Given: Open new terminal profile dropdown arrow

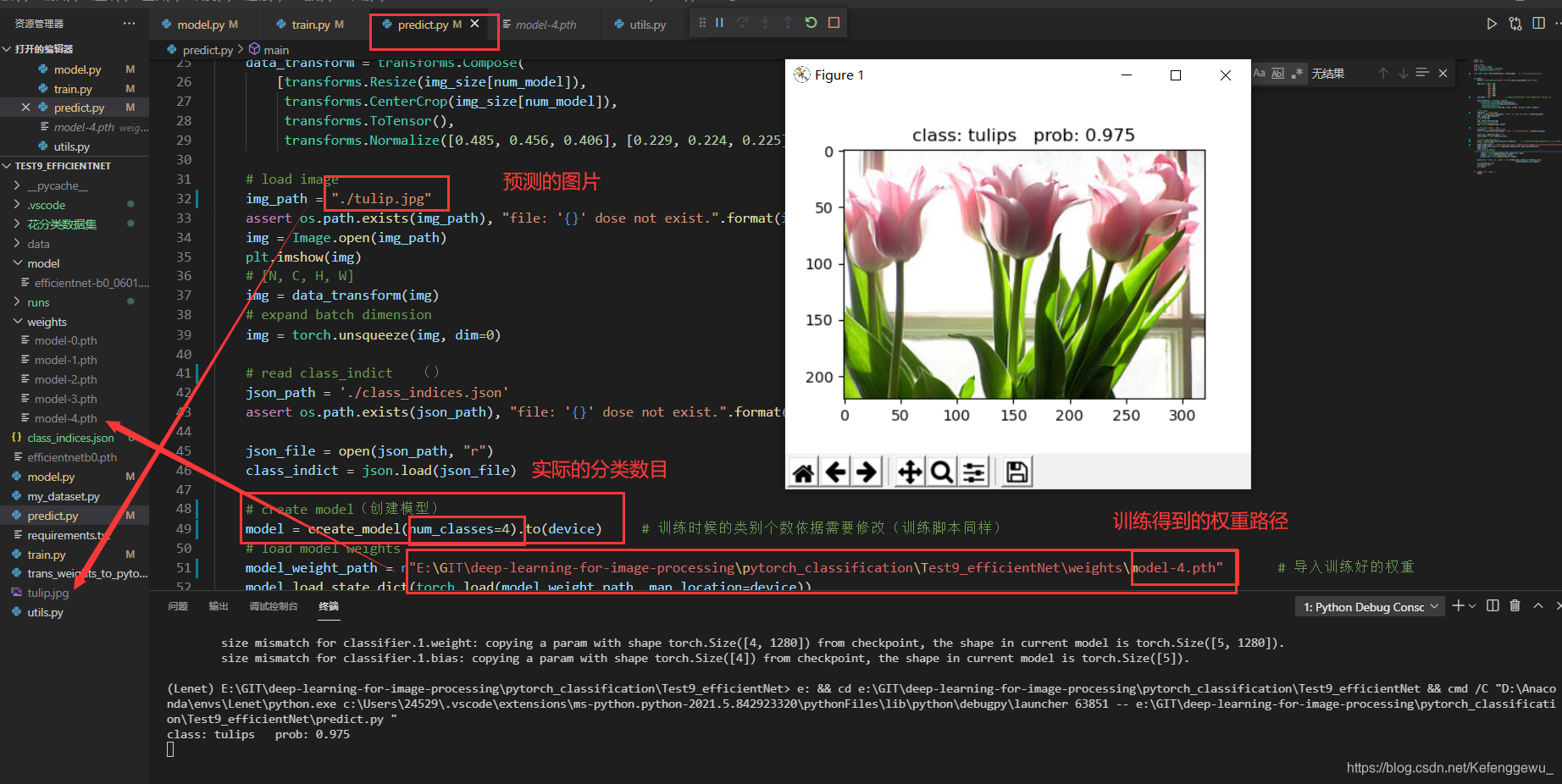Looking at the screenshot, I should tap(1472, 605).
